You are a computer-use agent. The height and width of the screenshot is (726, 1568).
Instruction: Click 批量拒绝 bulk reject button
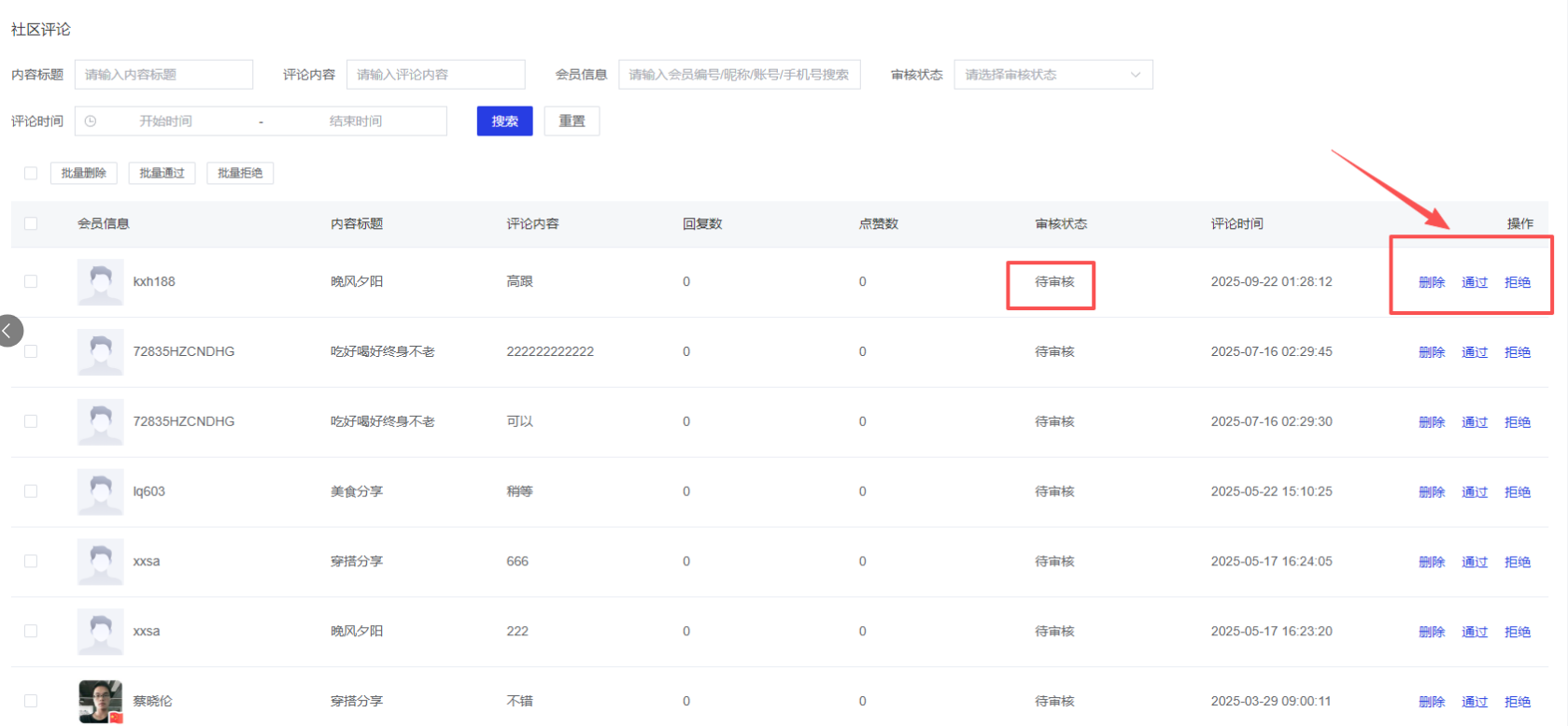point(240,173)
